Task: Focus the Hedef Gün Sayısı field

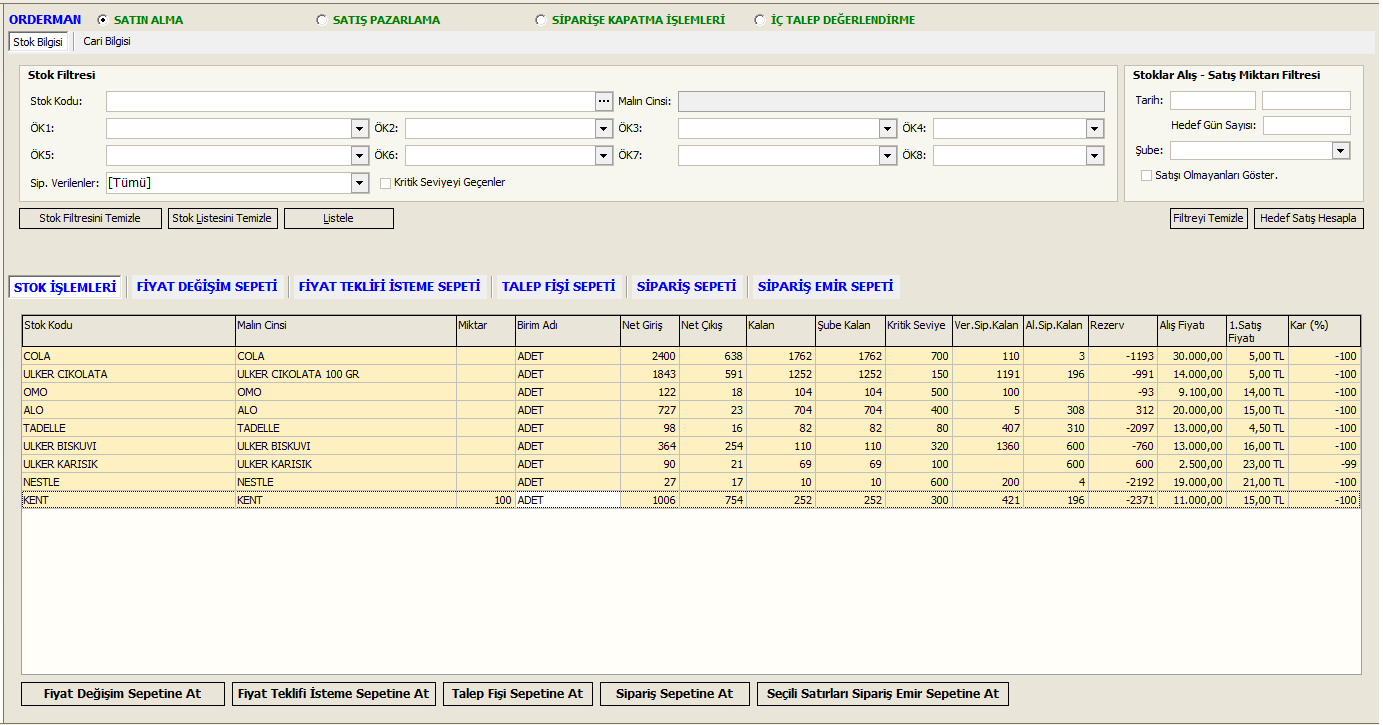Action: pyautogui.click(x=1306, y=126)
